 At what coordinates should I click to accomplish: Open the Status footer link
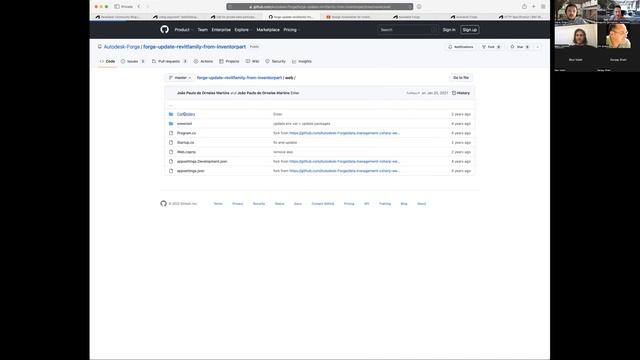tap(279, 204)
